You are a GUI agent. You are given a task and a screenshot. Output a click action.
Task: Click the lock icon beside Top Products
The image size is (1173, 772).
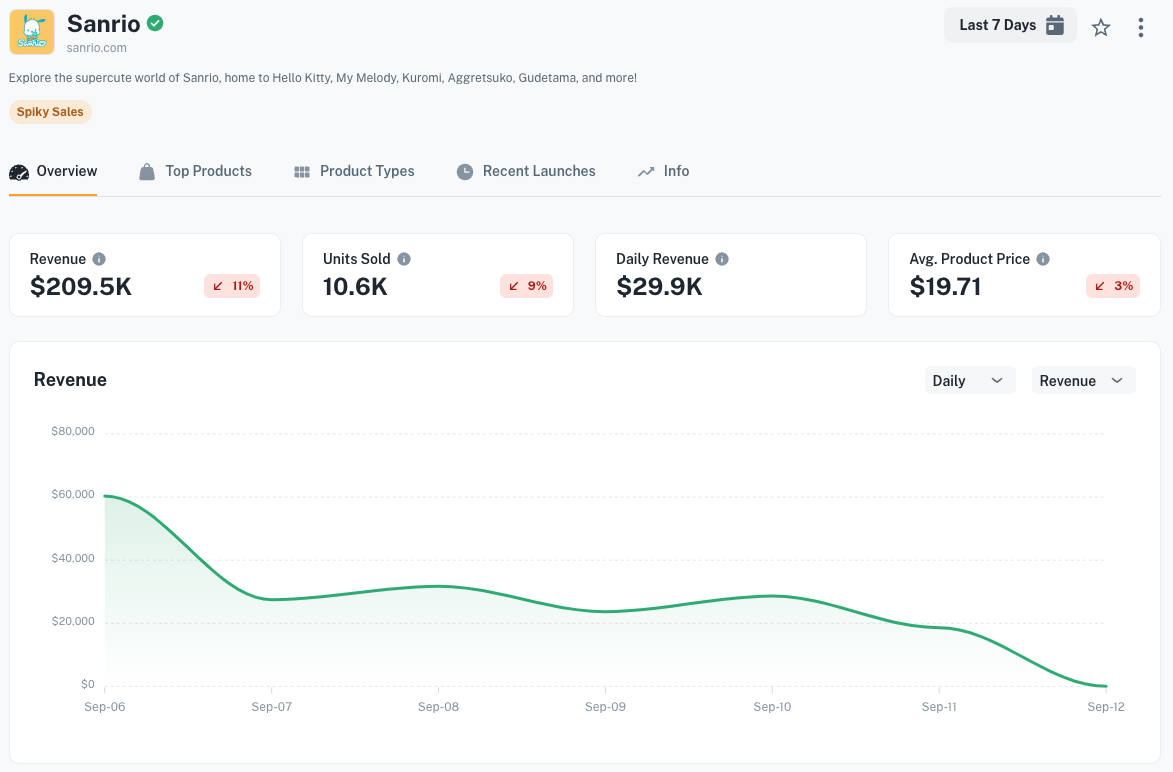point(145,171)
